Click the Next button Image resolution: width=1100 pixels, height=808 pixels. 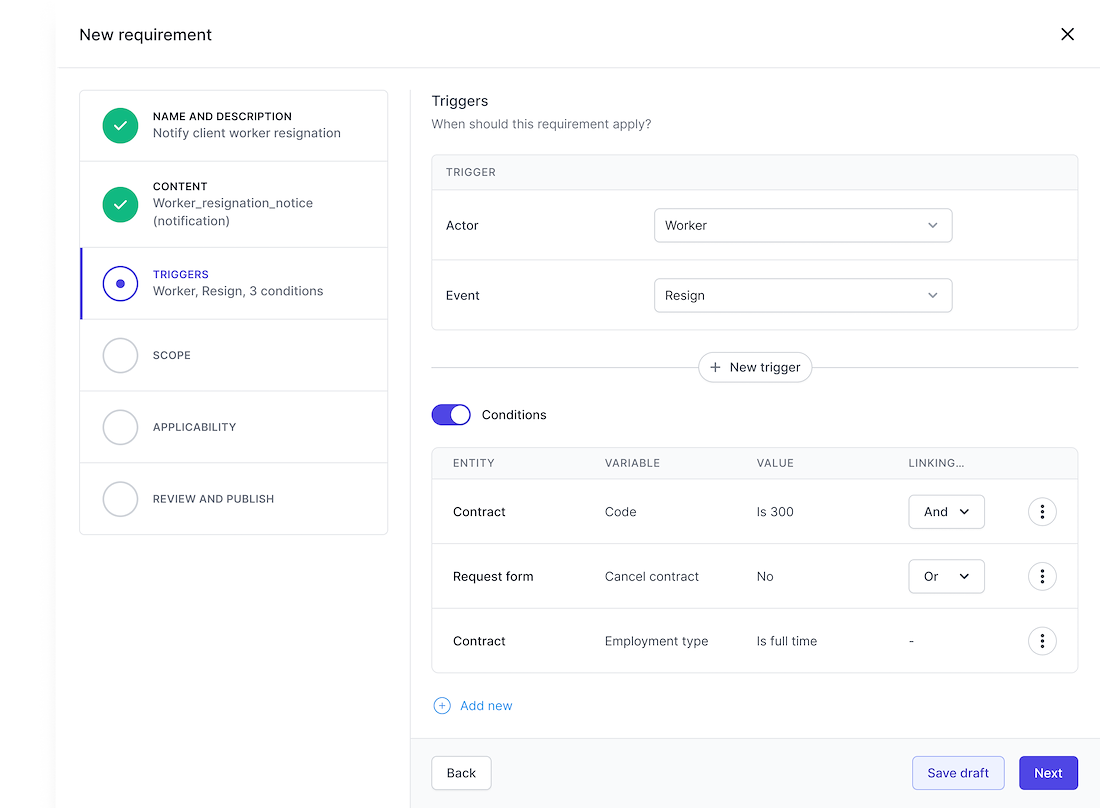[x=1048, y=773]
